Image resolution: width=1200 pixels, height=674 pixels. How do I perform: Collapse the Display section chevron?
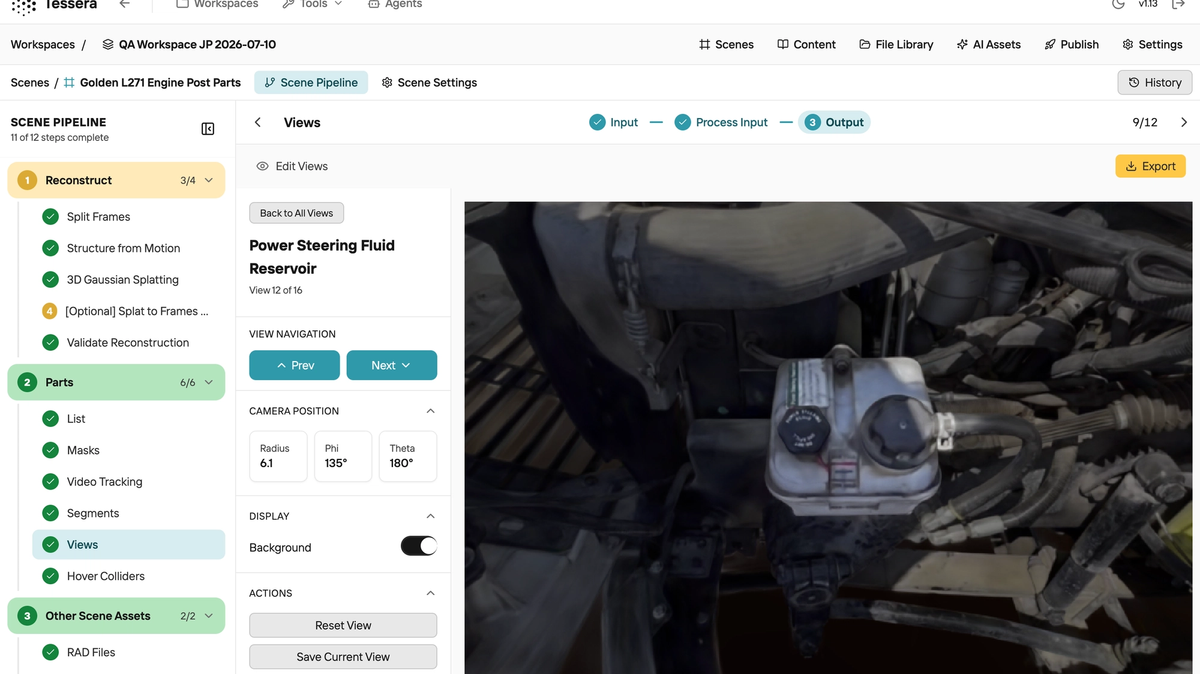tap(431, 516)
